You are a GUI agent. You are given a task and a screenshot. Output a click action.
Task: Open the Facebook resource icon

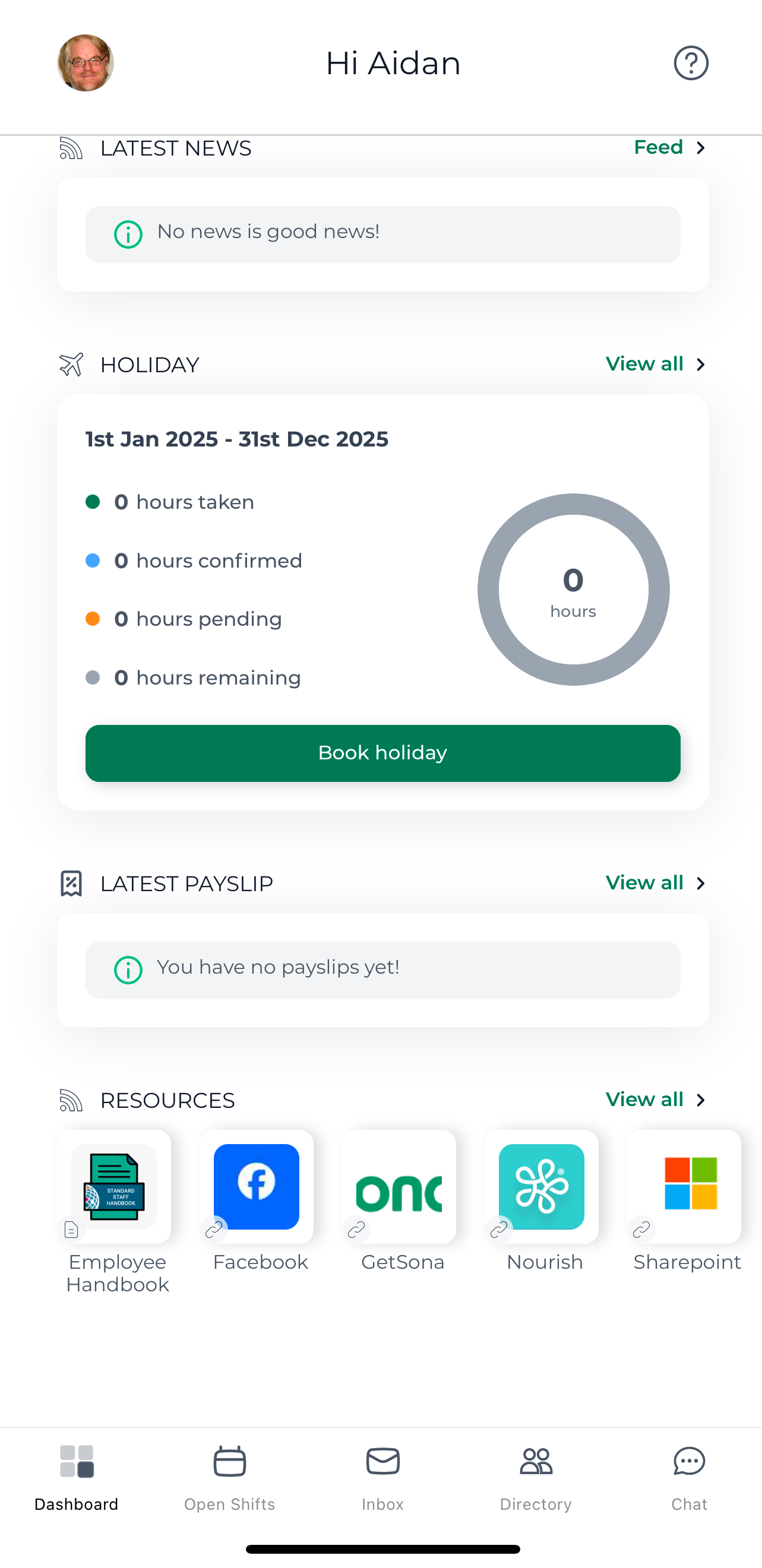[x=257, y=1186]
